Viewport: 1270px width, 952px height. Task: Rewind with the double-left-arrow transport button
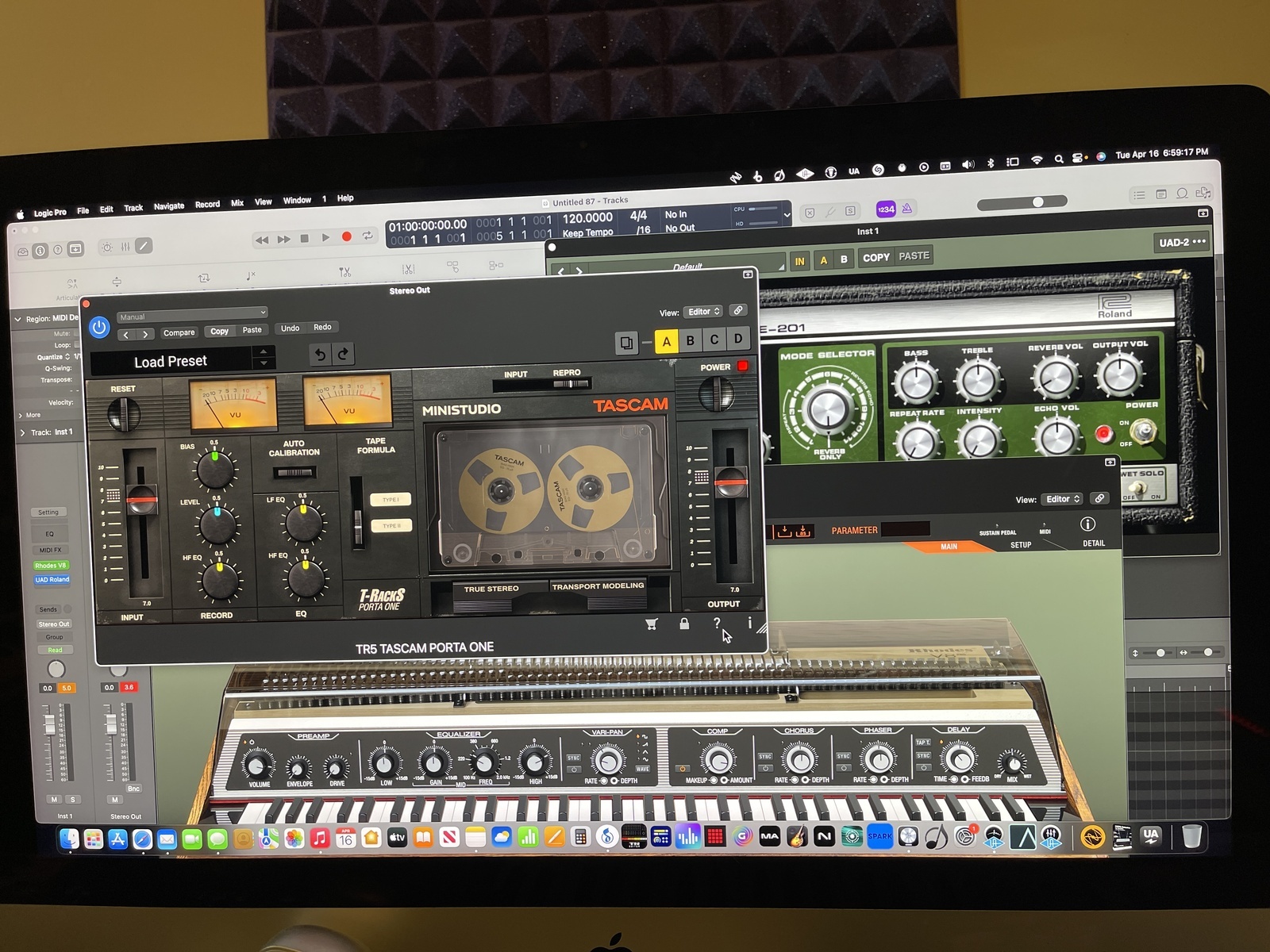pyautogui.click(x=261, y=240)
